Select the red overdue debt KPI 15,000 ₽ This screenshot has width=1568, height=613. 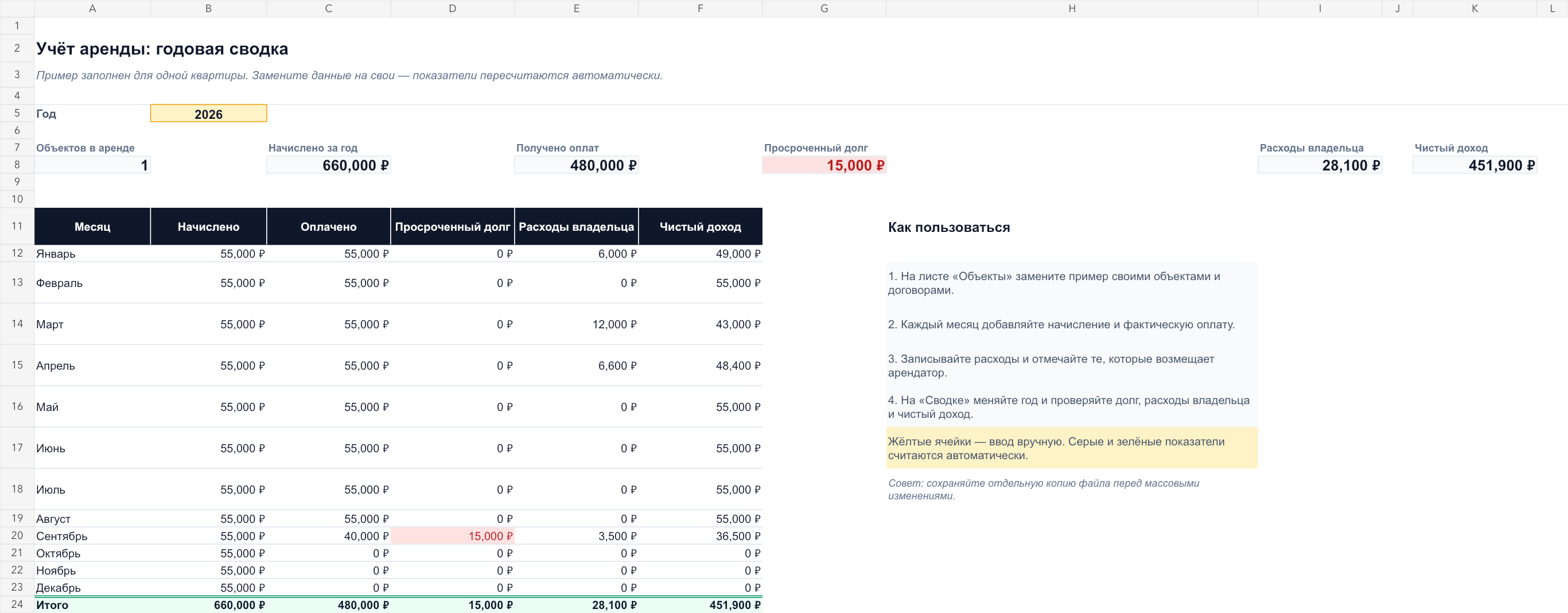(x=824, y=165)
